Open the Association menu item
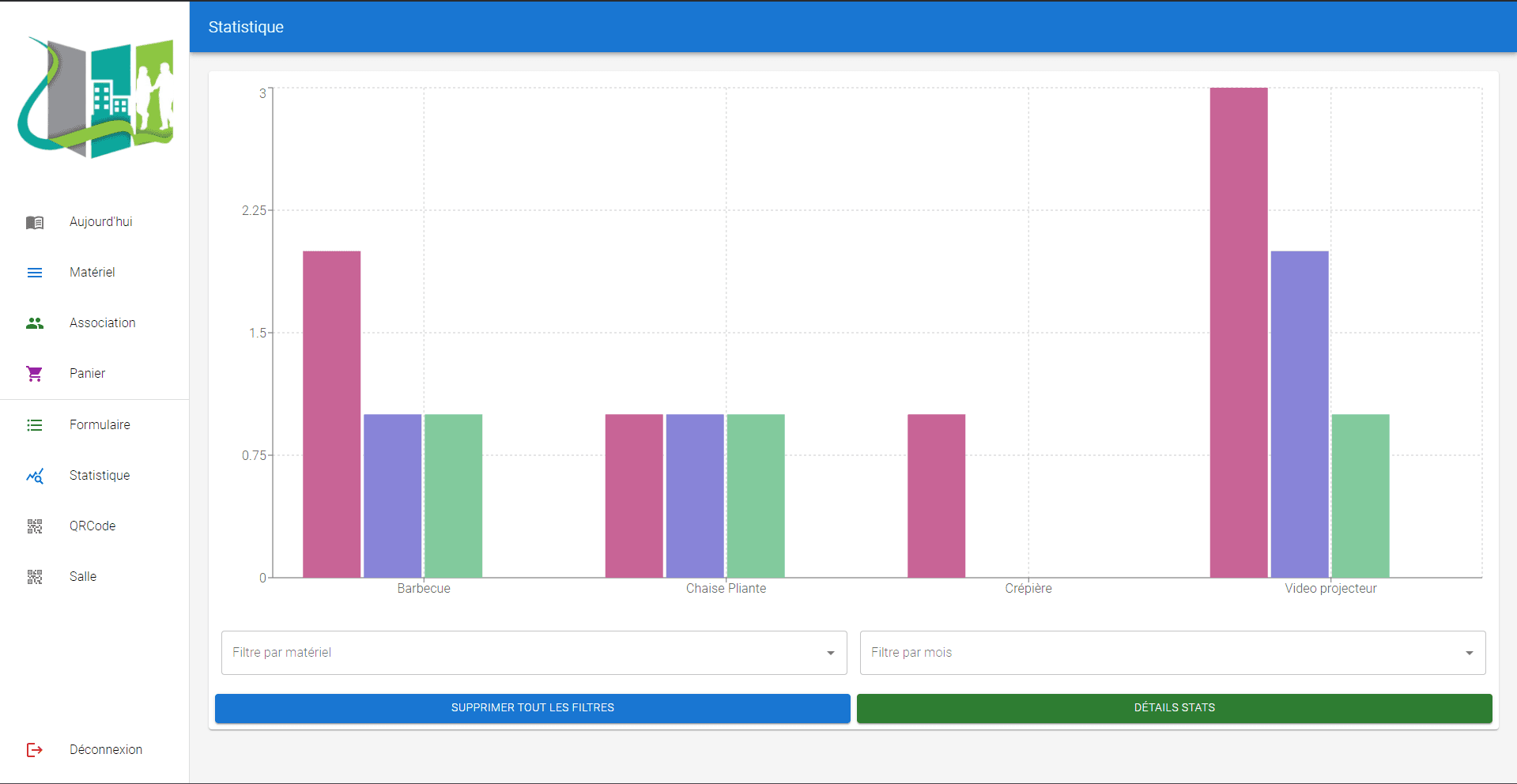The width and height of the screenshot is (1517, 784). click(x=102, y=323)
